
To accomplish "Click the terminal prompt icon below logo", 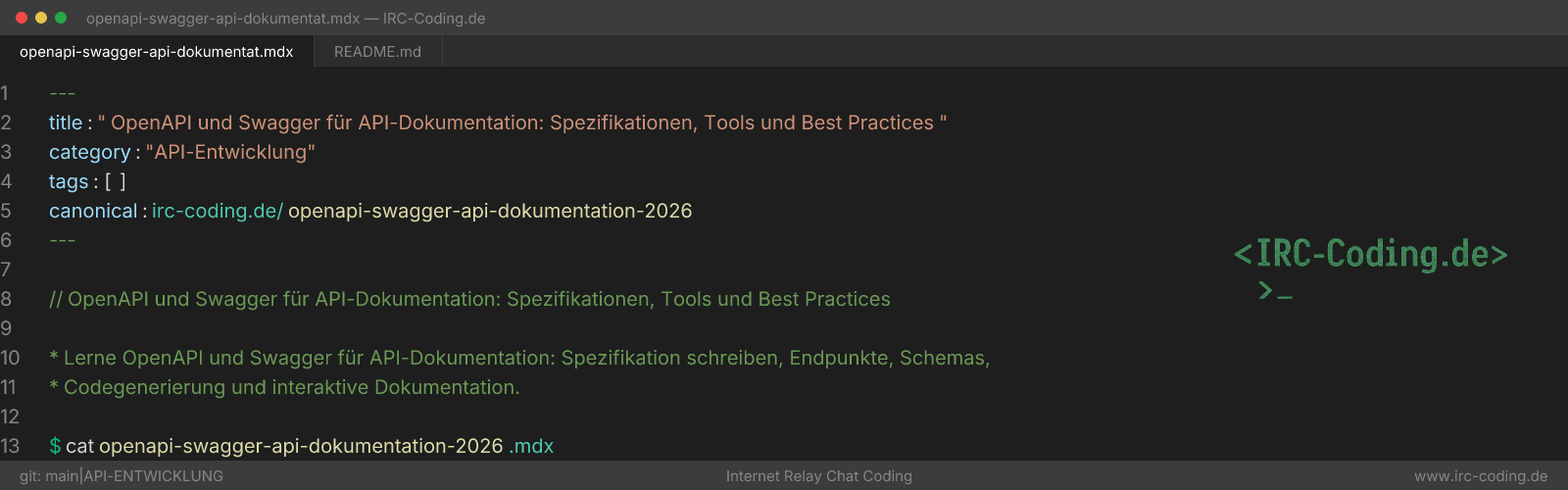I will coord(1275,290).
